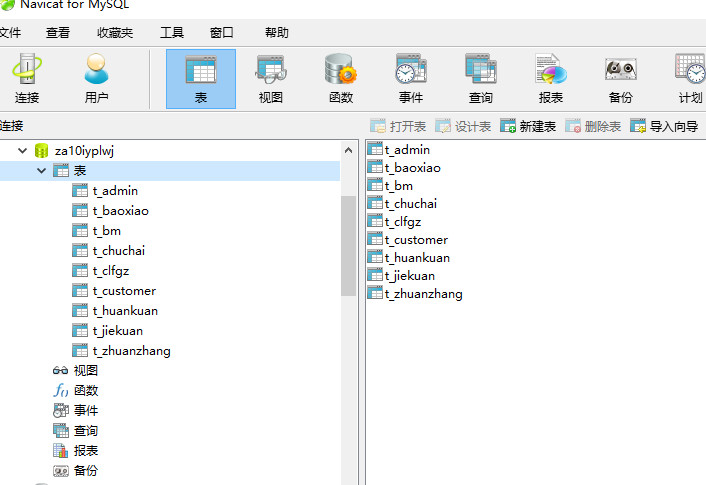This screenshot has height=485, width=706.
Task: Click the tree panel scroll-up arrow
Action: (x=348, y=150)
